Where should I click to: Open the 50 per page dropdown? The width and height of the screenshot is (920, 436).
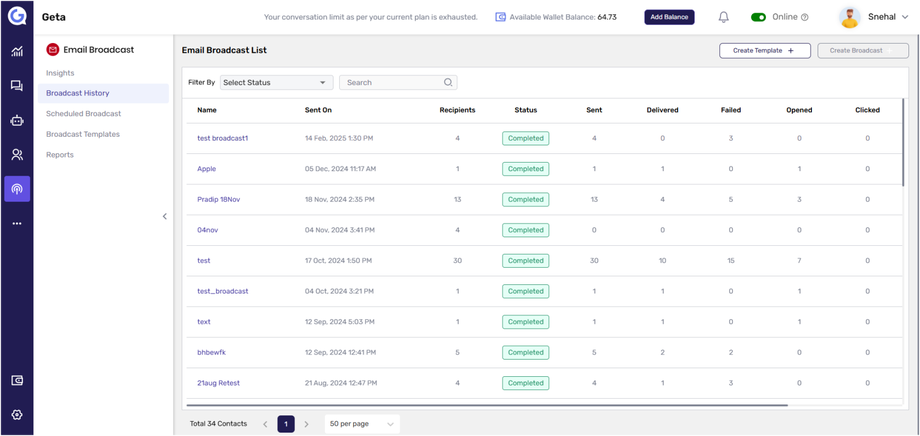pos(362,424)
